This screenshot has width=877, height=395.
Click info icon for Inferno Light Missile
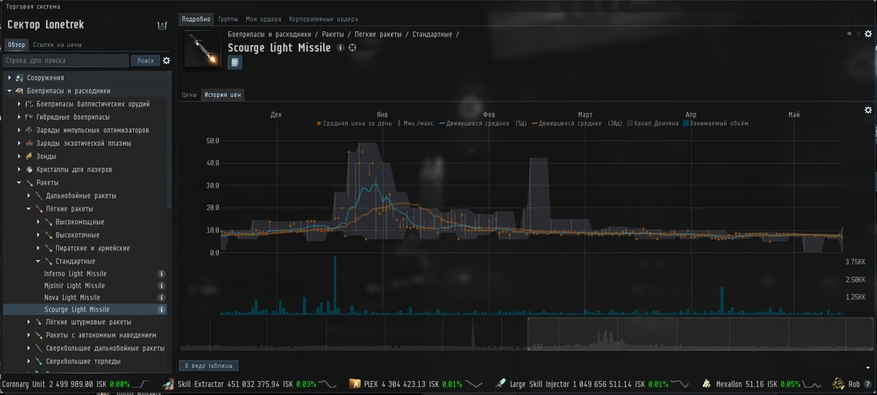coord(161,274)
